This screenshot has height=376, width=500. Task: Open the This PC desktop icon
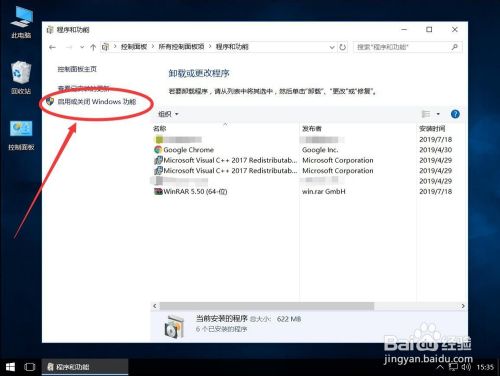[21, 22]
